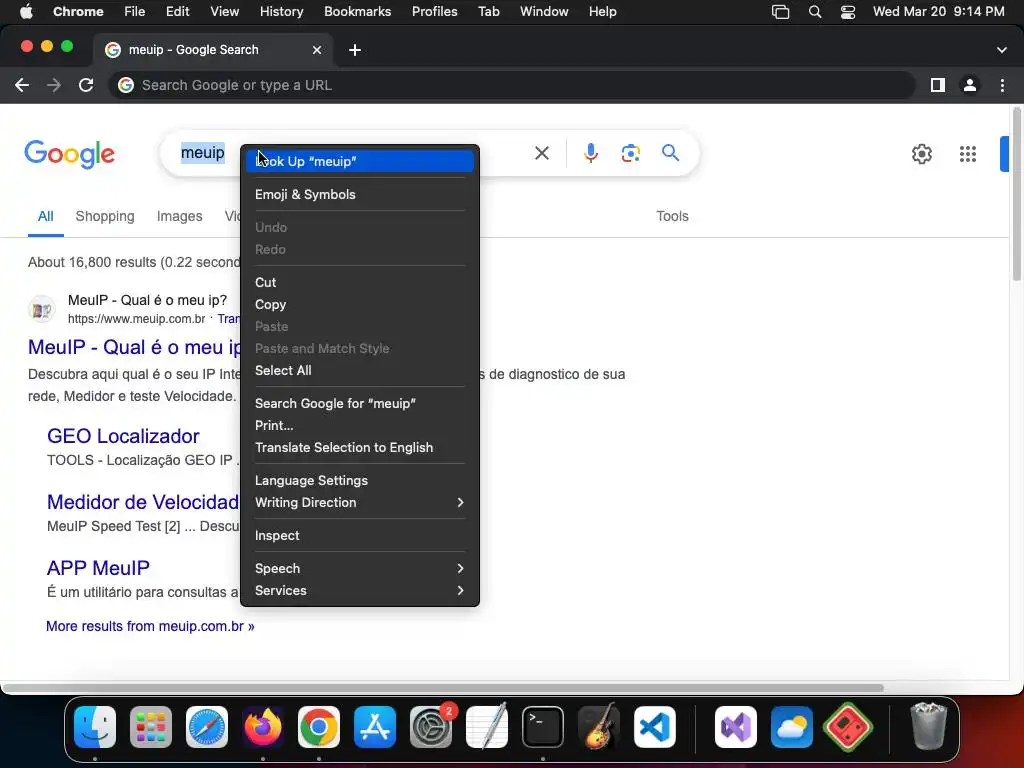
Task: Open Spotlight search in menu bar
Action: click(x=814, y=12)
